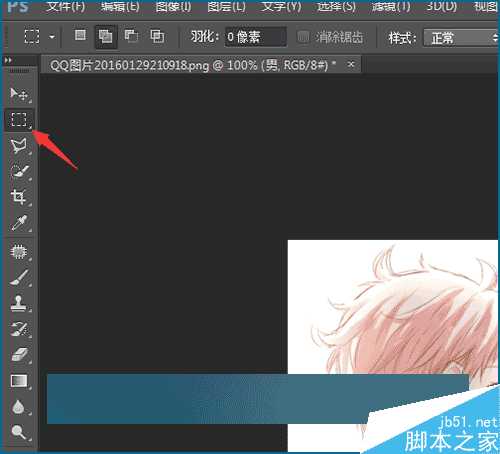Select the Rectangular Marquee tool
500x454 pixels.
[19, 119]
